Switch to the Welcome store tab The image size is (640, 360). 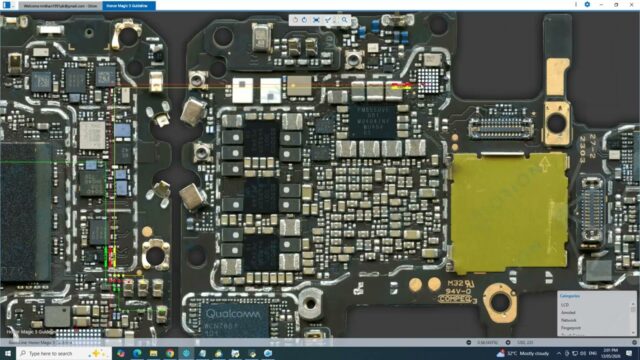pyautogui.click(x=60, y=6)
